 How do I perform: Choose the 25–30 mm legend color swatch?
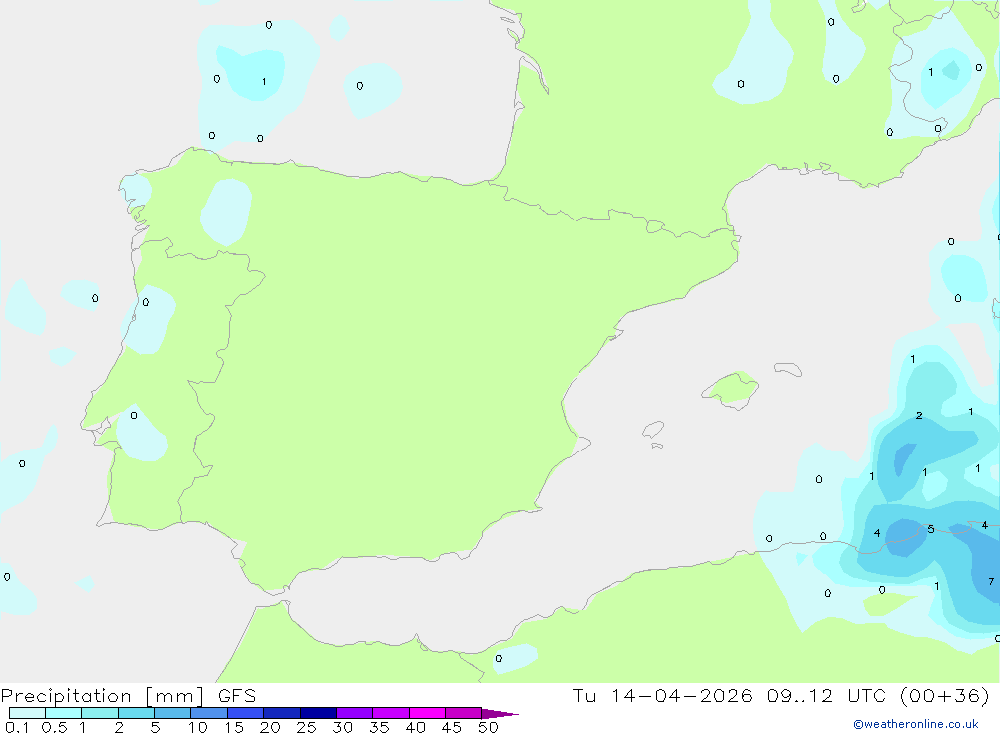tap(318, 713)
